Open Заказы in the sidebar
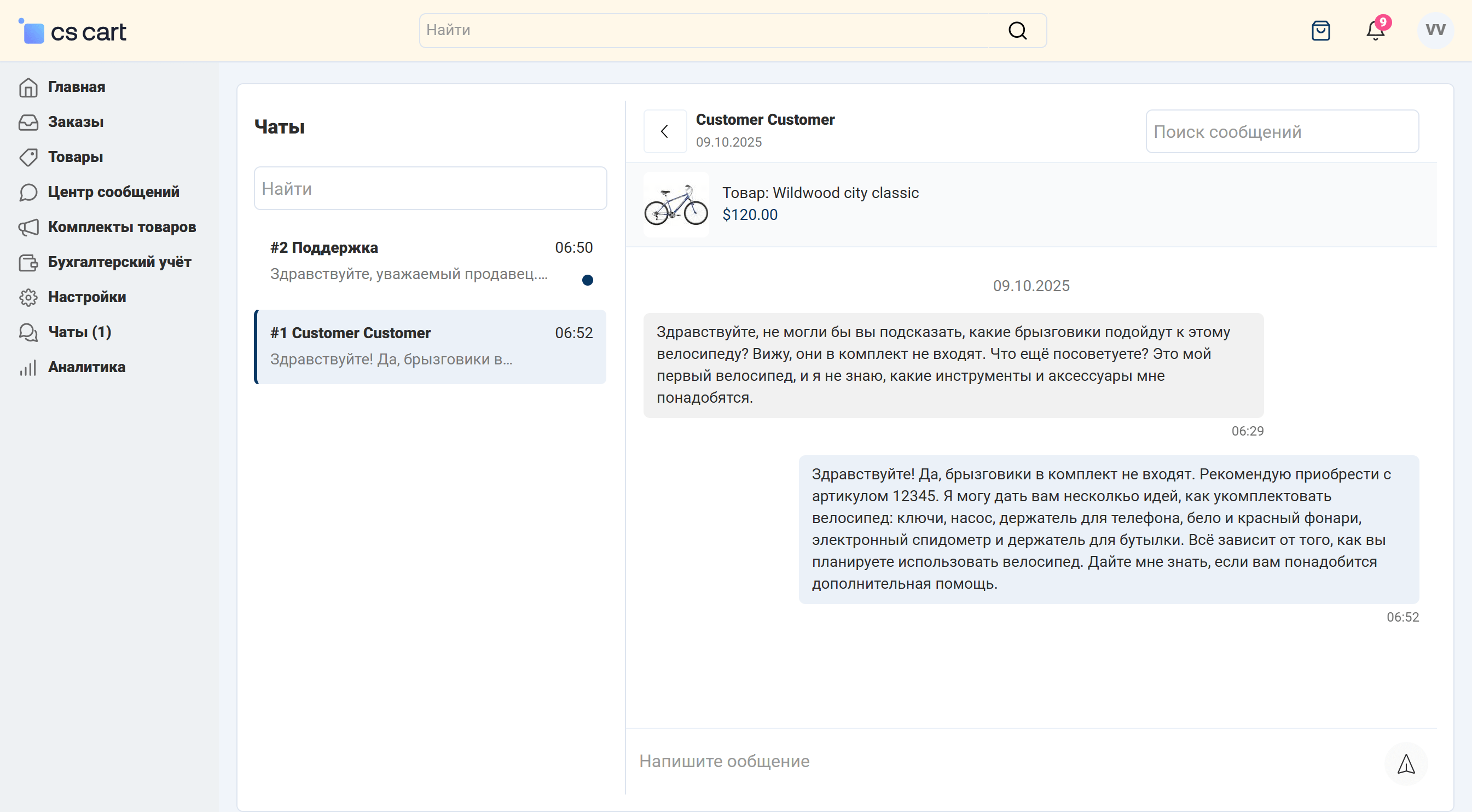 [x=76, y=121]
